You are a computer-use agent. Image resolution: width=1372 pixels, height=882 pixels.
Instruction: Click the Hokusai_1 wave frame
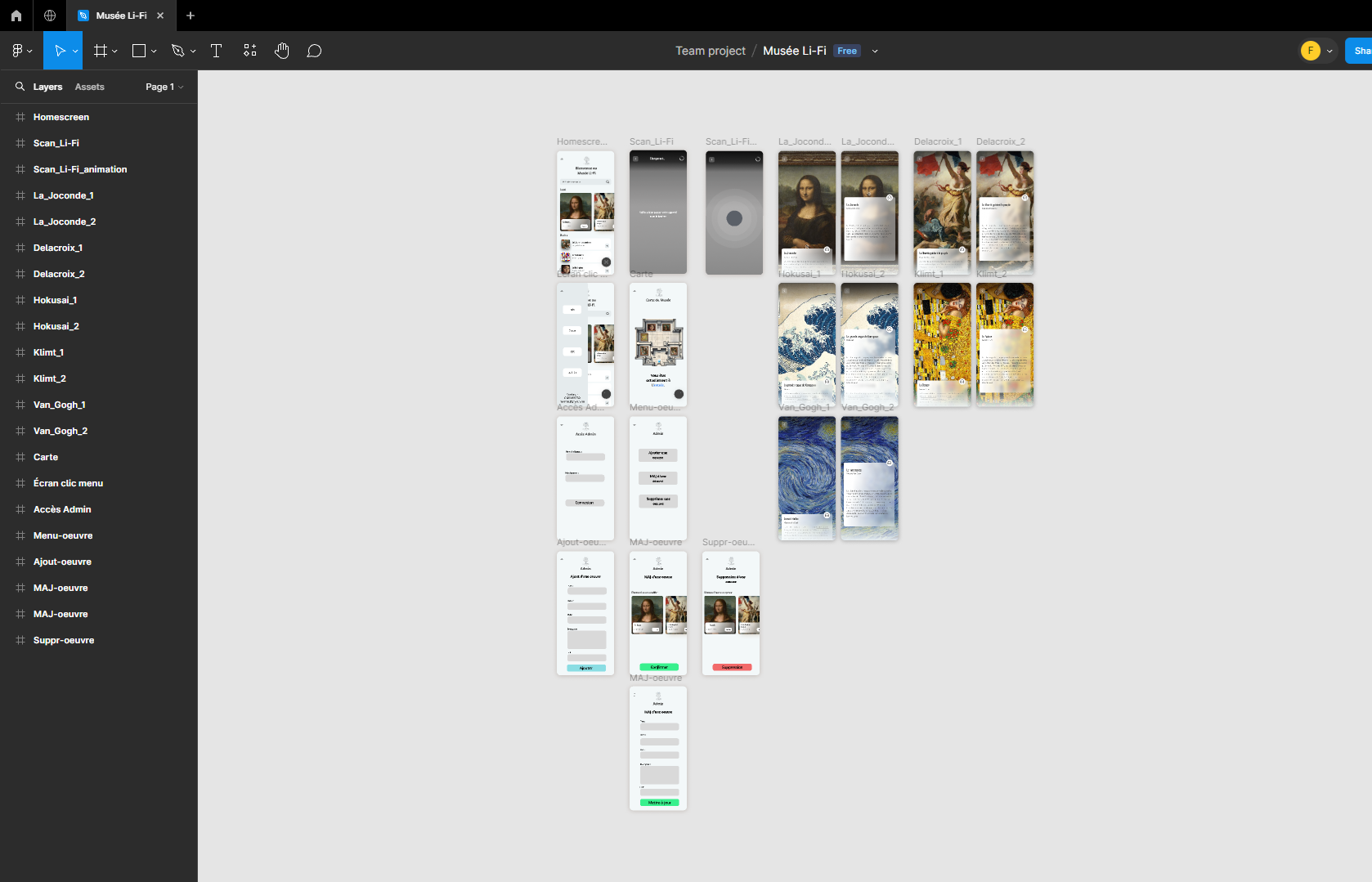[x=807, y=345]
